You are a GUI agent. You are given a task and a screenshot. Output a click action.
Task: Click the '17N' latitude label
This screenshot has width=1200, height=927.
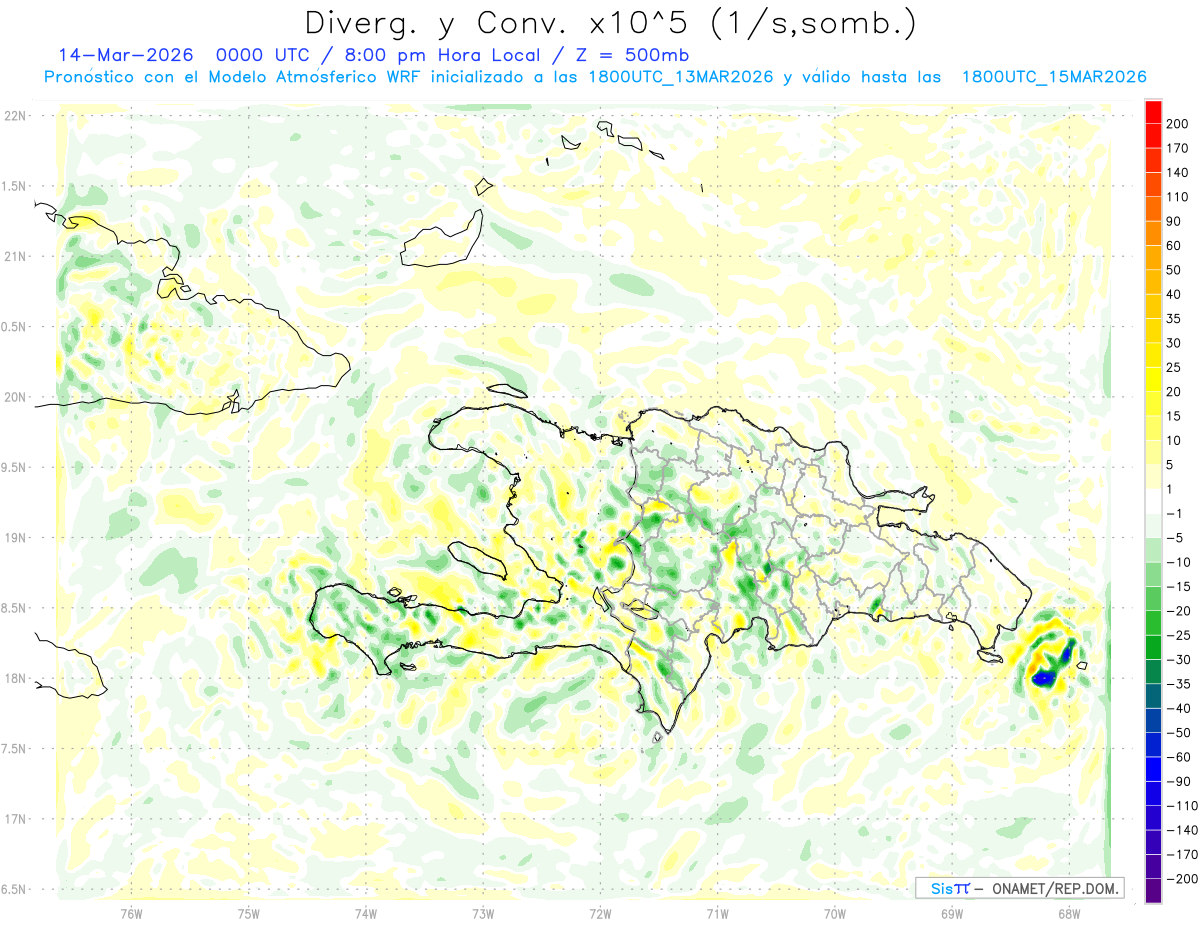point(15,819)
